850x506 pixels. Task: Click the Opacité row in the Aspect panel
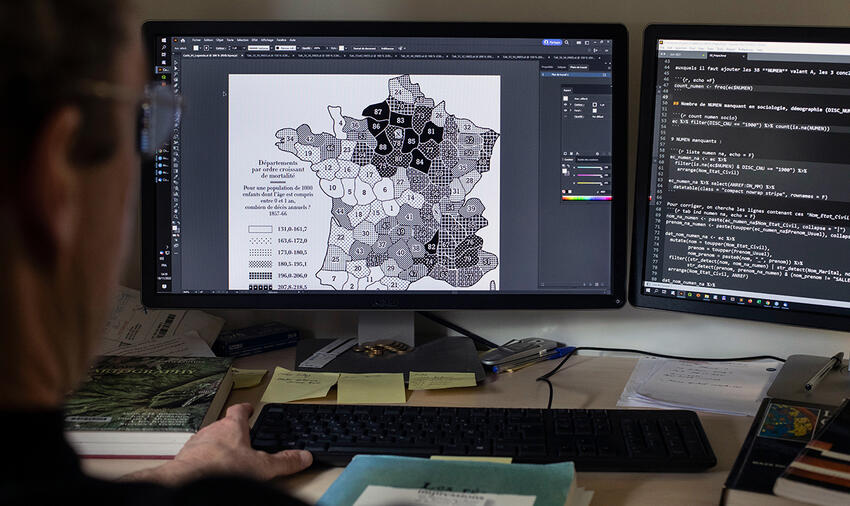(x=587, y=117)
